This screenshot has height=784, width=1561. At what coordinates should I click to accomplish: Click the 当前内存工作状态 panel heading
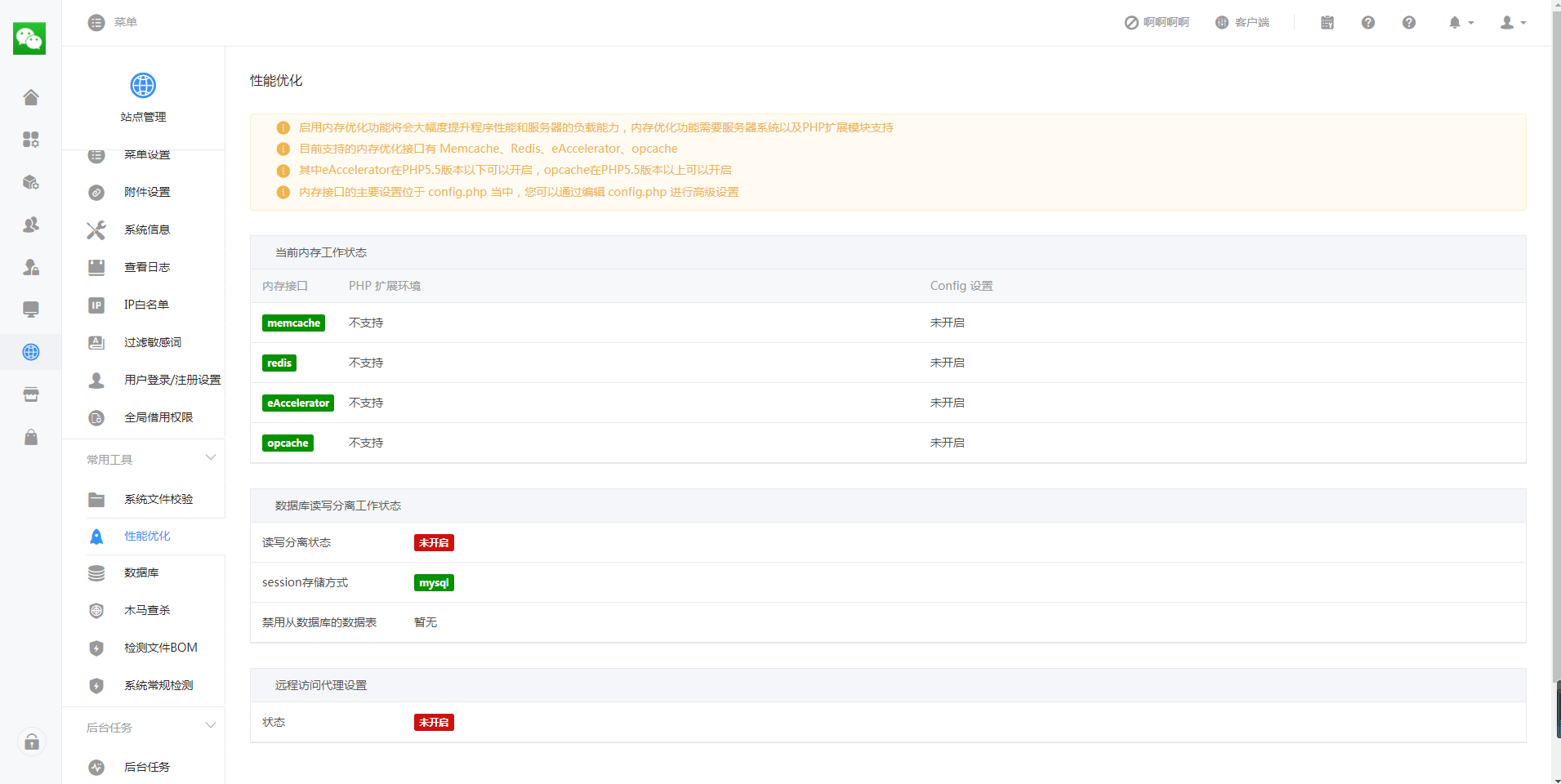321,252
